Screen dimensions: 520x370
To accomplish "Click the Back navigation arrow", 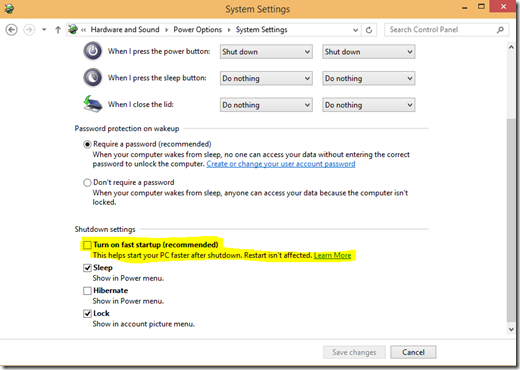I will (12, 30).
